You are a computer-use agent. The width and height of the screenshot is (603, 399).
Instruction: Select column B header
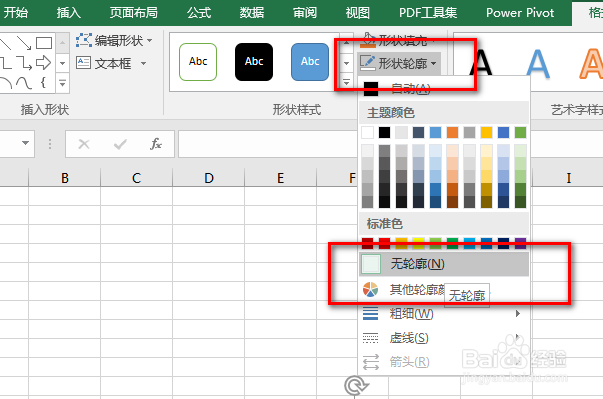point(65,178)
